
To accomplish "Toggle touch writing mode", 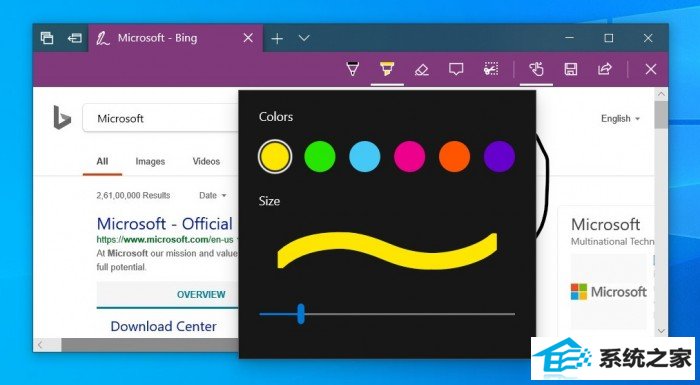I will 536,69.
